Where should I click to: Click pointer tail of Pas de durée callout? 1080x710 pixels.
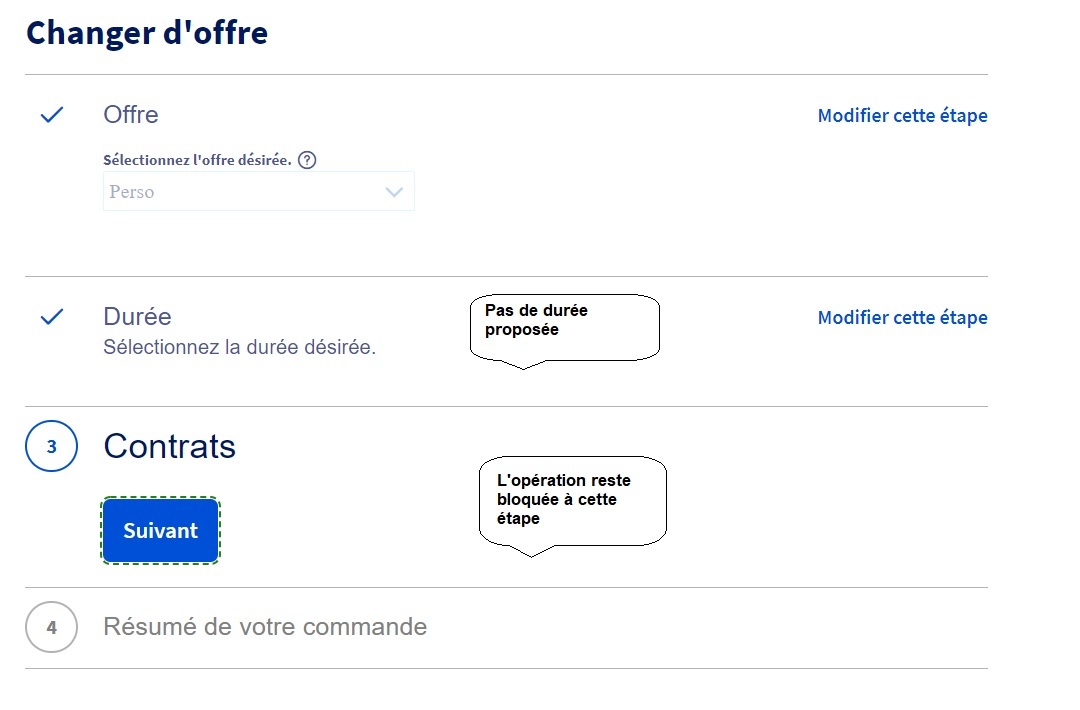523,364
